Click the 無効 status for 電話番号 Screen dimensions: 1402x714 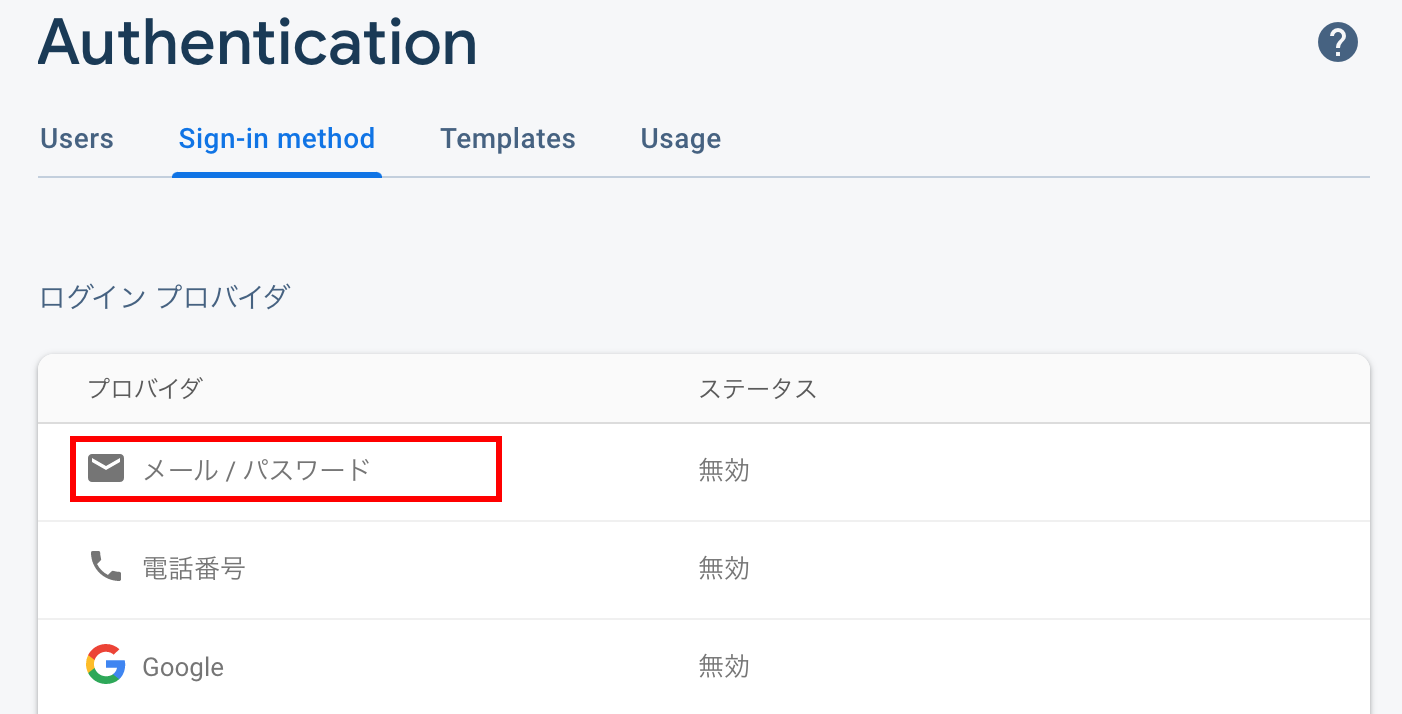(x=724, y=568)
